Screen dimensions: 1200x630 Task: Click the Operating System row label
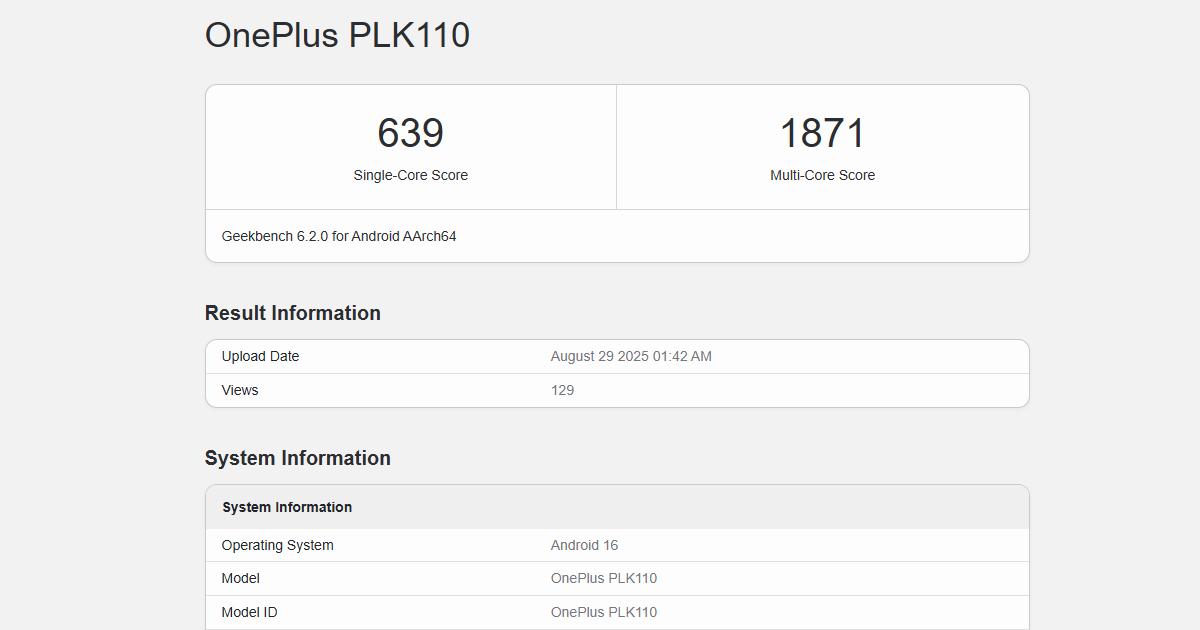pyautogui.click(x=277, y=546)
